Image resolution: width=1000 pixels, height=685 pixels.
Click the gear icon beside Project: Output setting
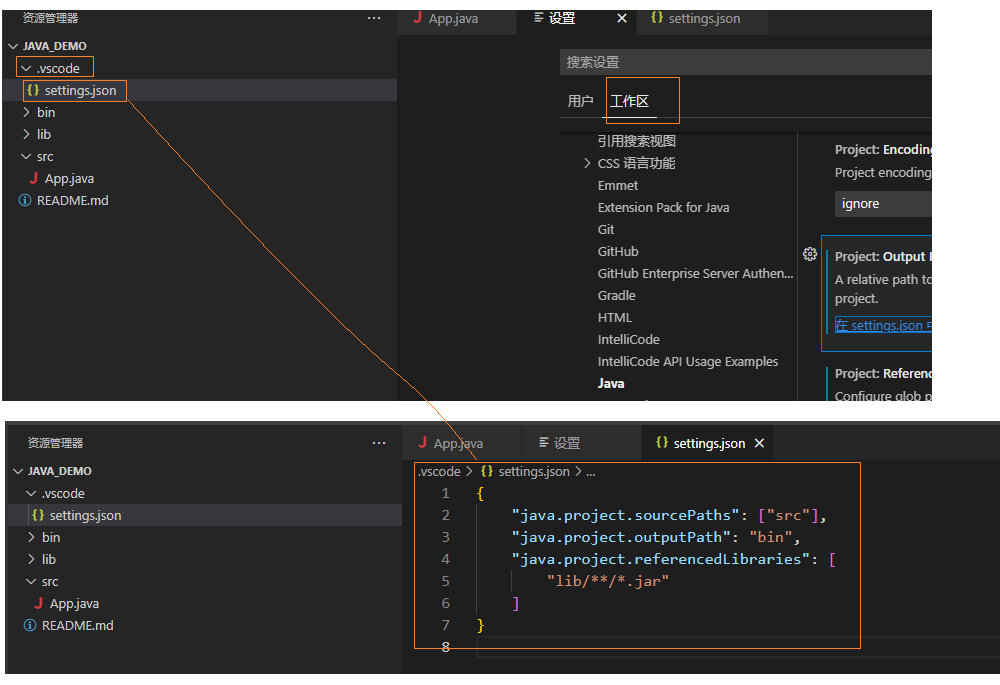(810, 254)
